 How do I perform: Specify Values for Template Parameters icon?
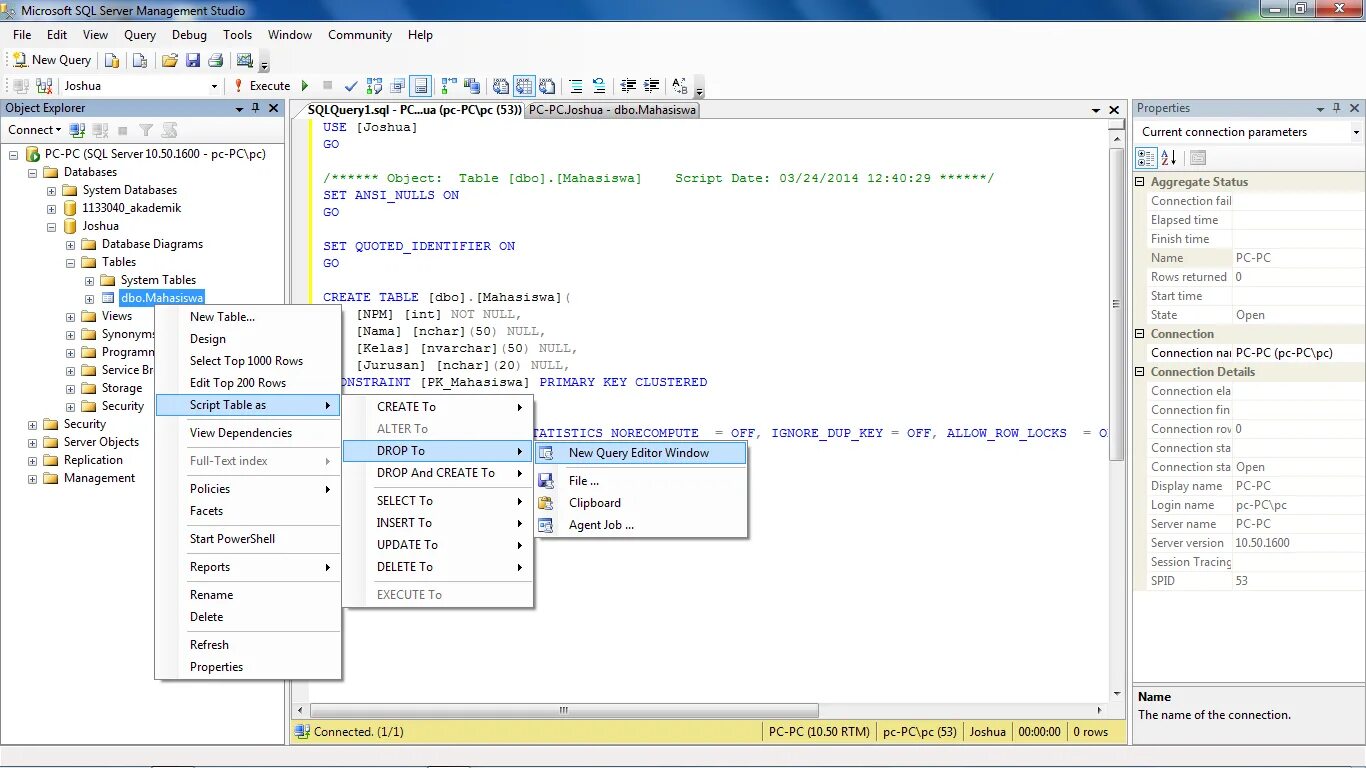680,86
